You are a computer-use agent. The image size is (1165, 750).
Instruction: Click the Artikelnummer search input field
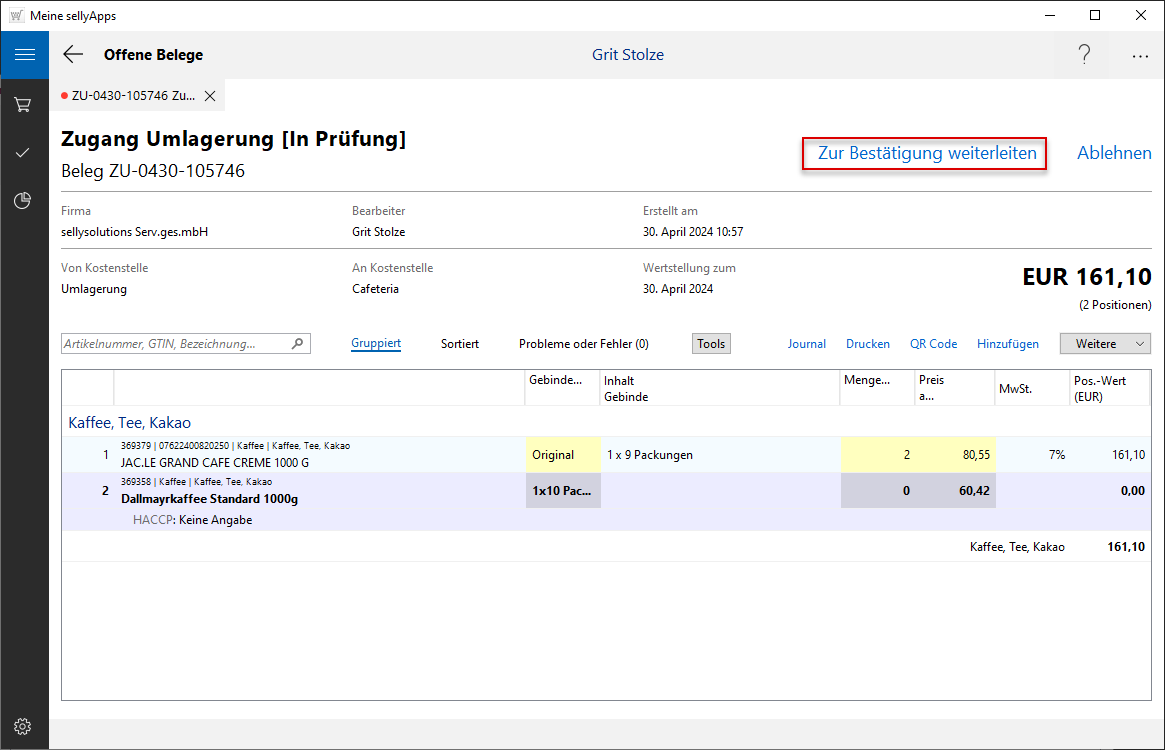[x=175, y=344]
